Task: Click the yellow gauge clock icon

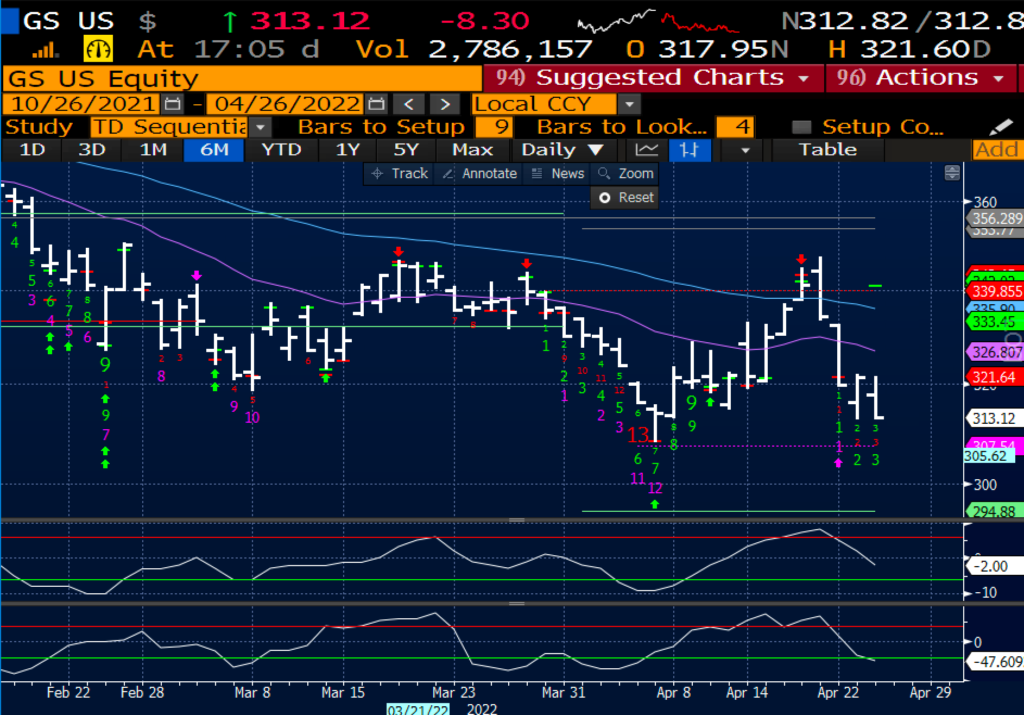Action: click(98, 49)
